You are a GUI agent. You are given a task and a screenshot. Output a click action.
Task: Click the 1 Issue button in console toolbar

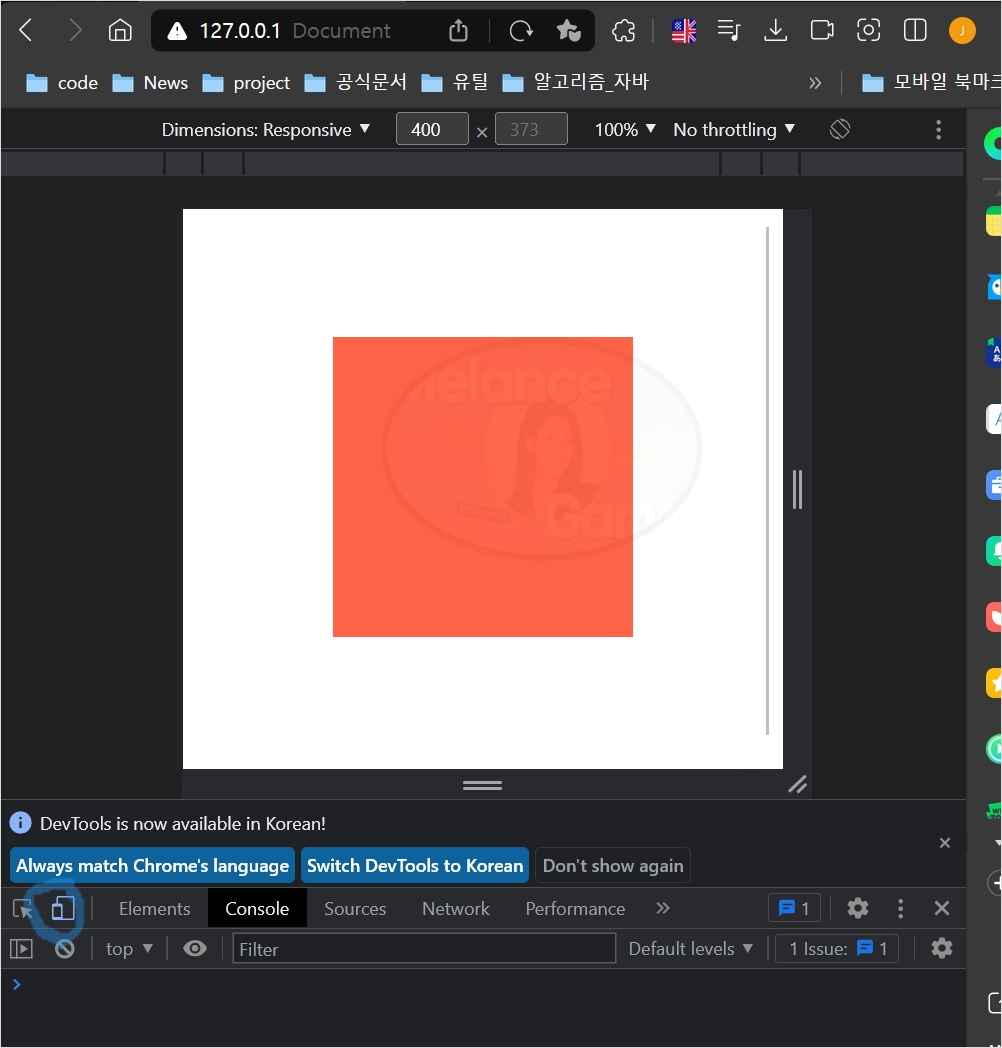tap(837, 948)
